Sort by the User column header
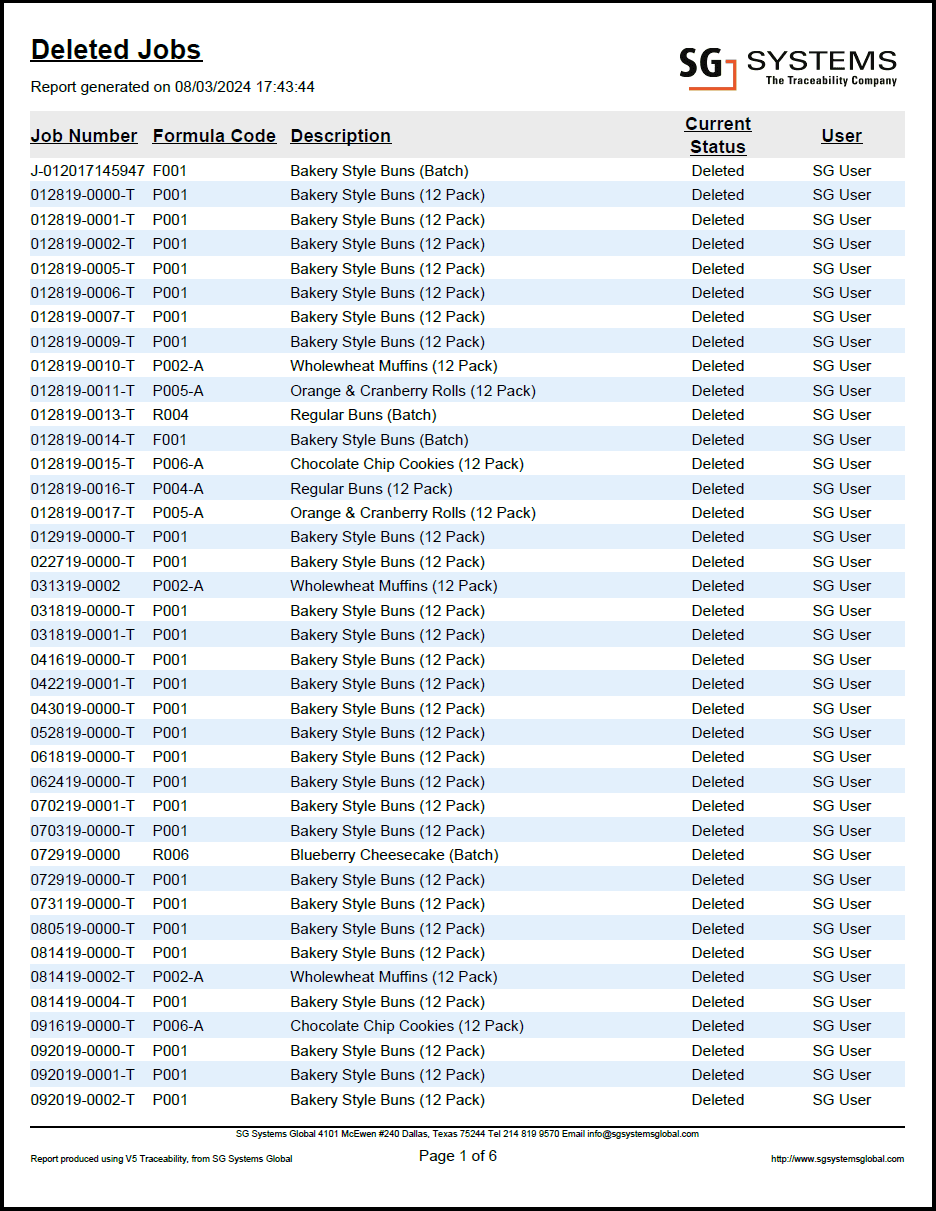Image resolution: width=936 pixels, height=1211 pixels. [841, 135]
